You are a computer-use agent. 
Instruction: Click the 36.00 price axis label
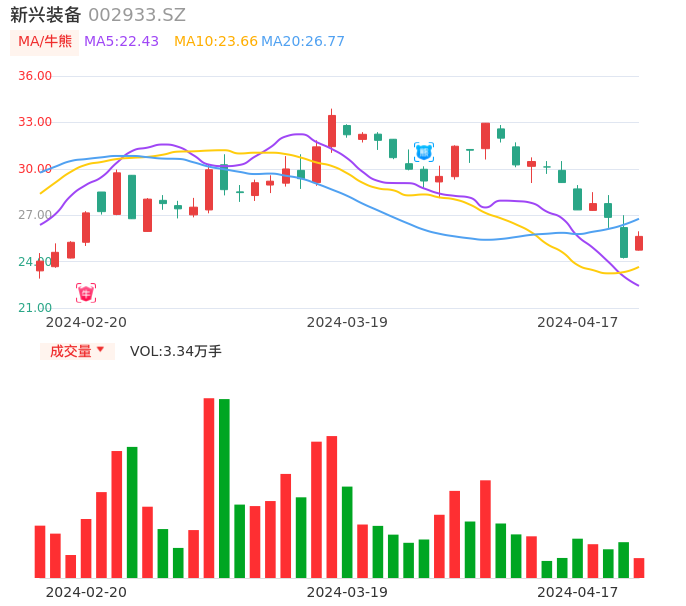pos(35,76)
